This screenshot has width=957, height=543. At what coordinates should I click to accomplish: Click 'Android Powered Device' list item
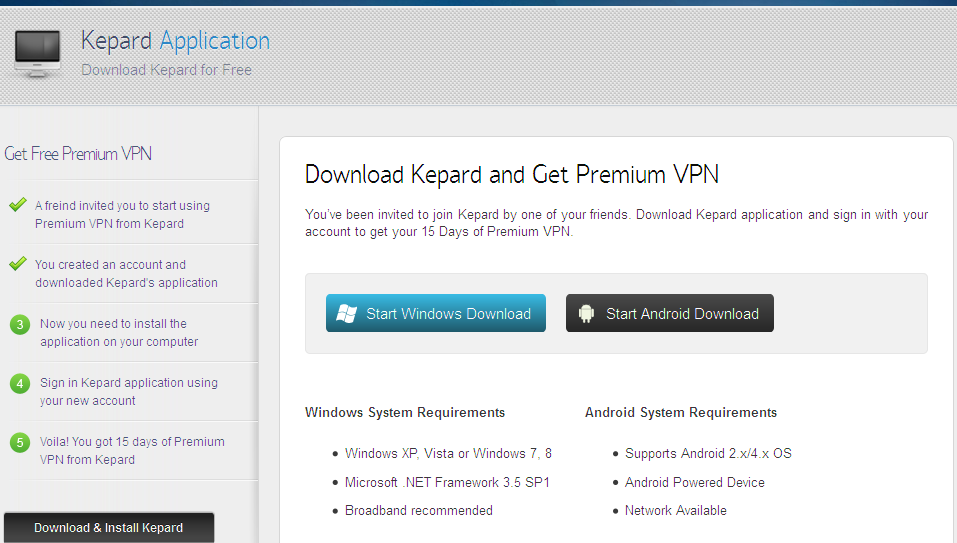695,482
